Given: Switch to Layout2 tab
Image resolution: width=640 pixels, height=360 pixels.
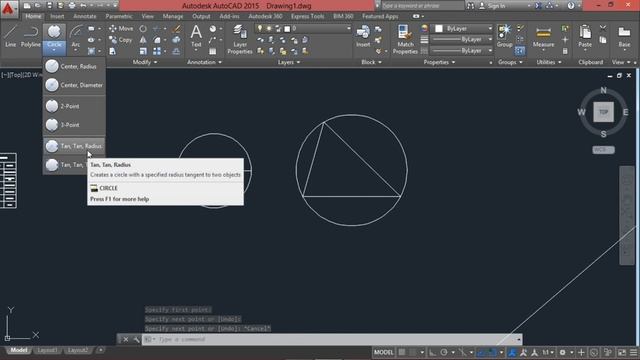Looking at the screenshot, I should [78, 350].
